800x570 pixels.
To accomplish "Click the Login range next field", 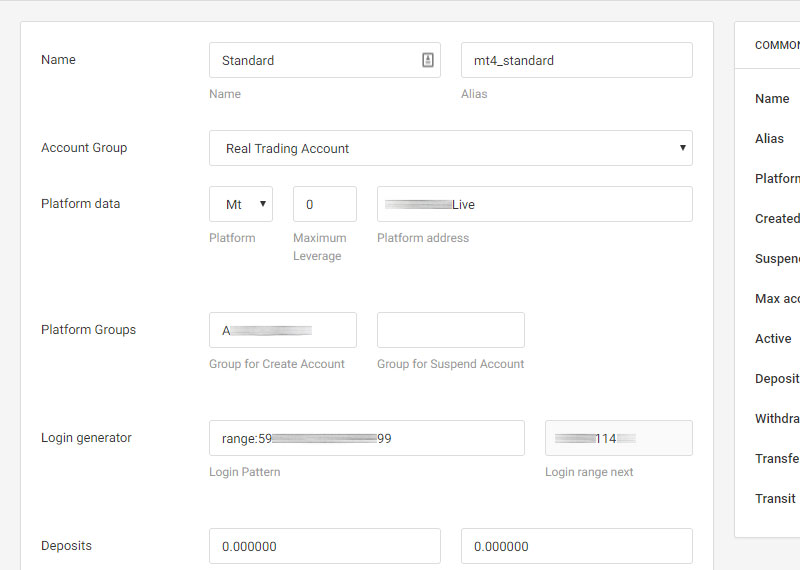I will click(618, 438).
